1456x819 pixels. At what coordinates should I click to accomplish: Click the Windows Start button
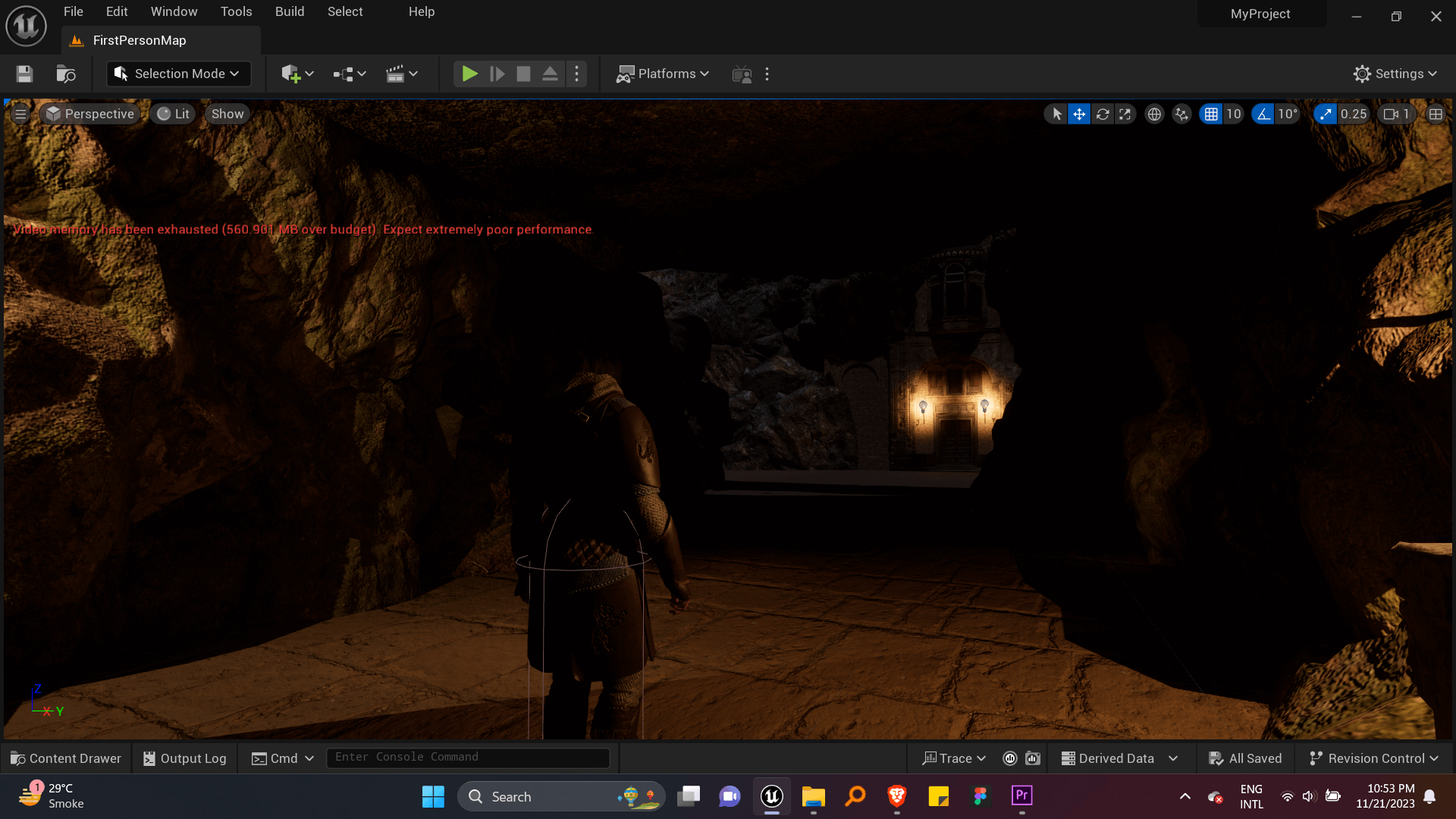pyautogui.click(x=433, y=796)
